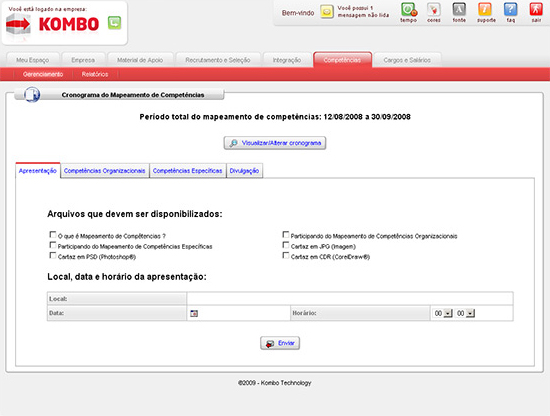Click the green switch company icon
Image resolution: width=550 pixels, height=416 pixels.
pyautogui.click(x=114, y=23)
